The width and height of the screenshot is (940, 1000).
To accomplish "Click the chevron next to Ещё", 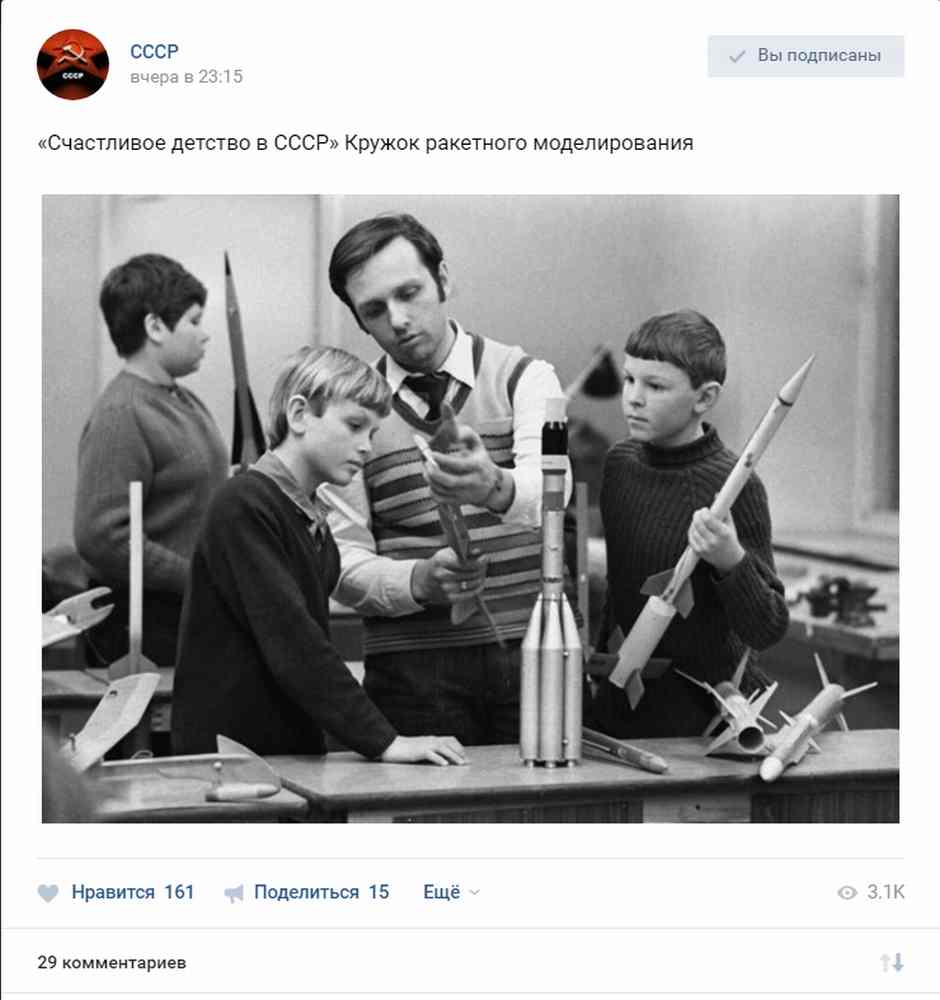I will (474, 892).
